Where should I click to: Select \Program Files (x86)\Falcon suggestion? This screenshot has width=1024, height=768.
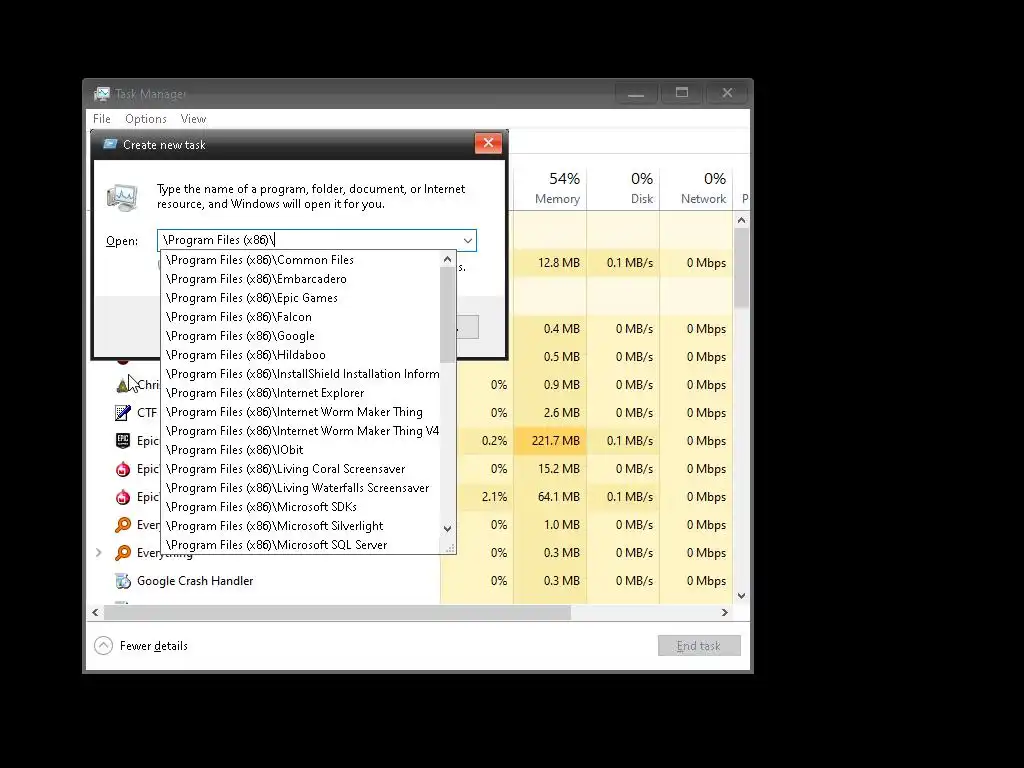coord(300,317)
